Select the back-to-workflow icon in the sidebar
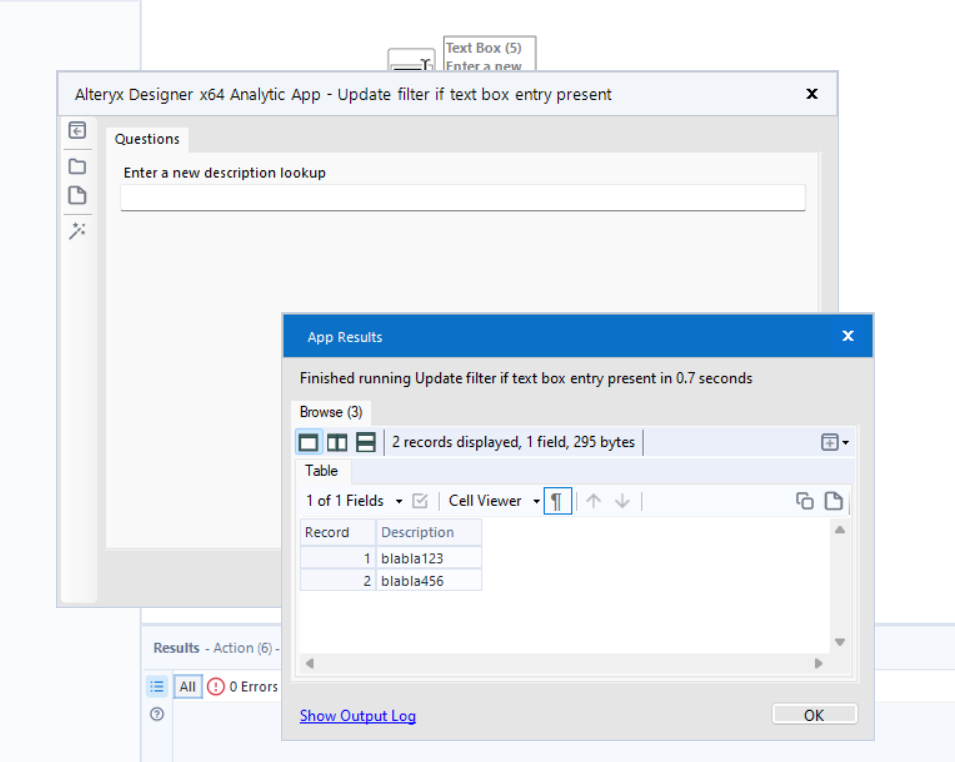955x762 pixels. point(78,131)
